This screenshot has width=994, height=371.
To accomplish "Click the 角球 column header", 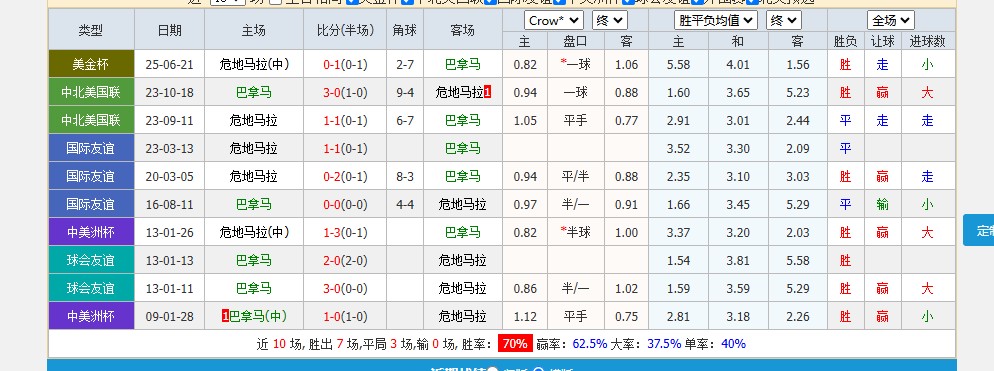I will [x=405, y=30].
